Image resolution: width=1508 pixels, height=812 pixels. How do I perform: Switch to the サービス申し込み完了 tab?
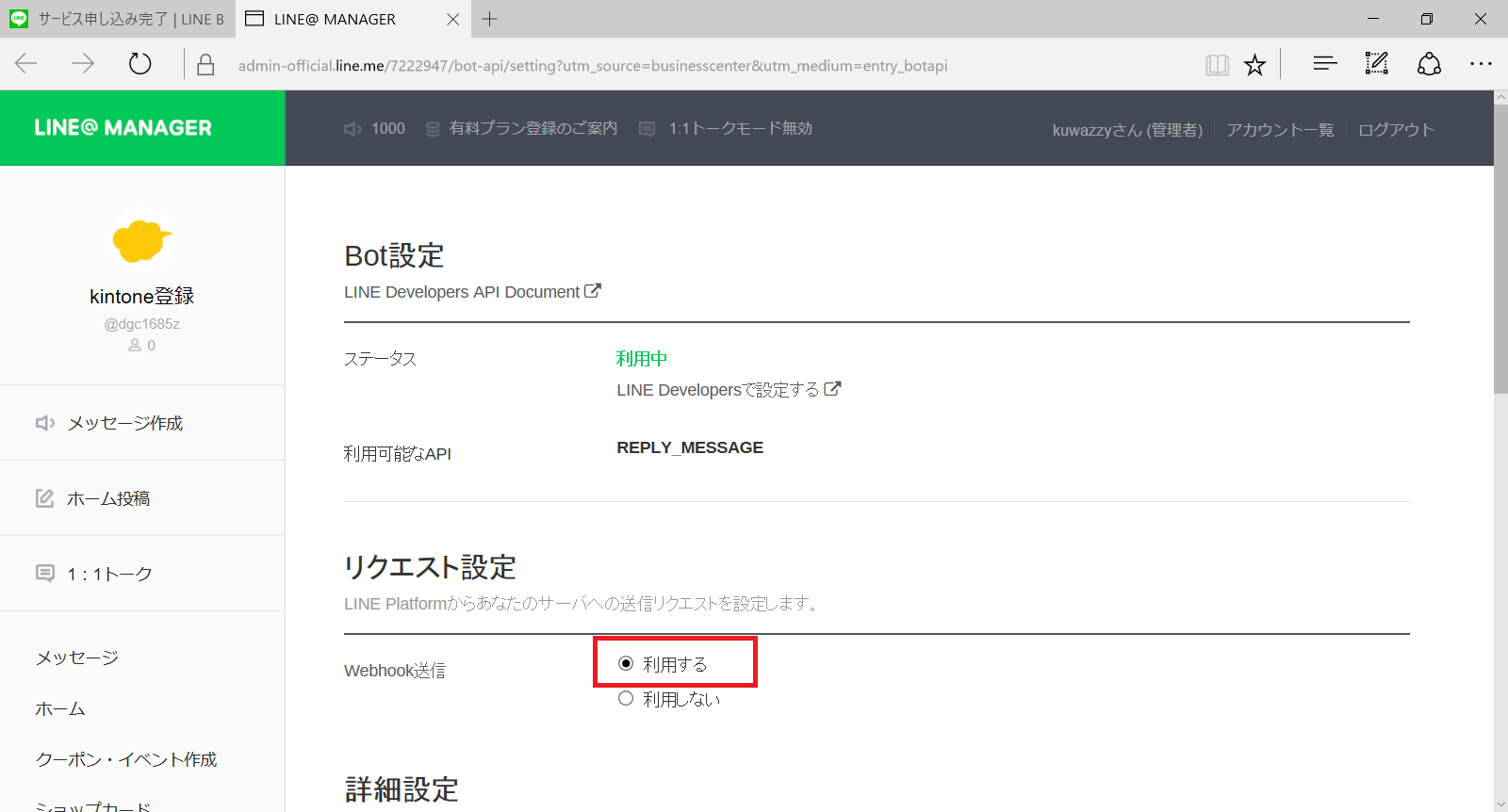[x=117, y=19]
